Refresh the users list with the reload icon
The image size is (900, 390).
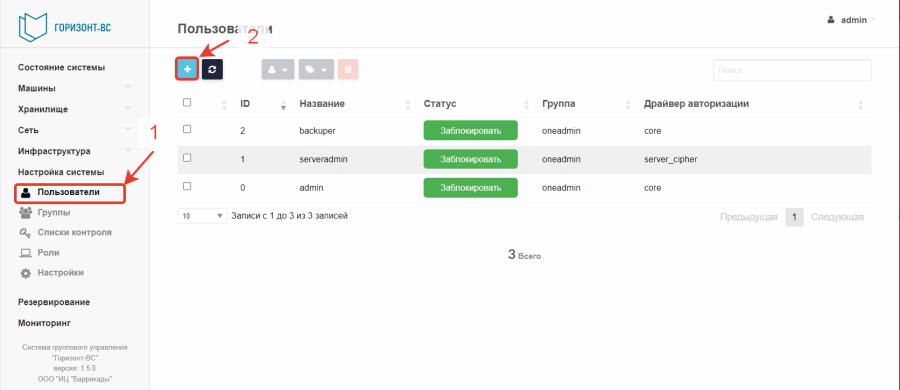(212, 69)
